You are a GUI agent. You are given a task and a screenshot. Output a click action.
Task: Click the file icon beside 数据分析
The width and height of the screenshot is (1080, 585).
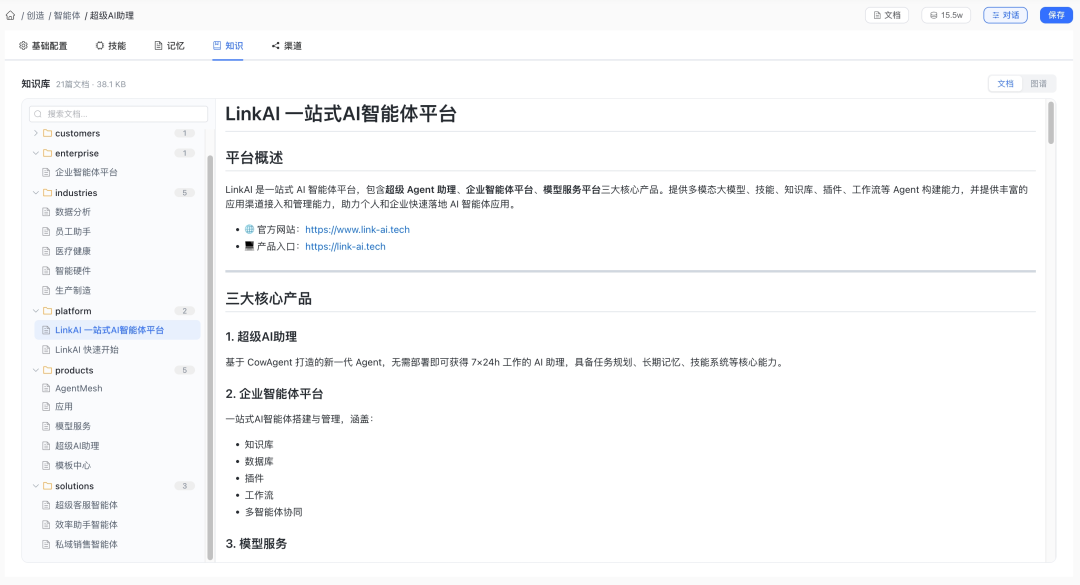(46, 212)
